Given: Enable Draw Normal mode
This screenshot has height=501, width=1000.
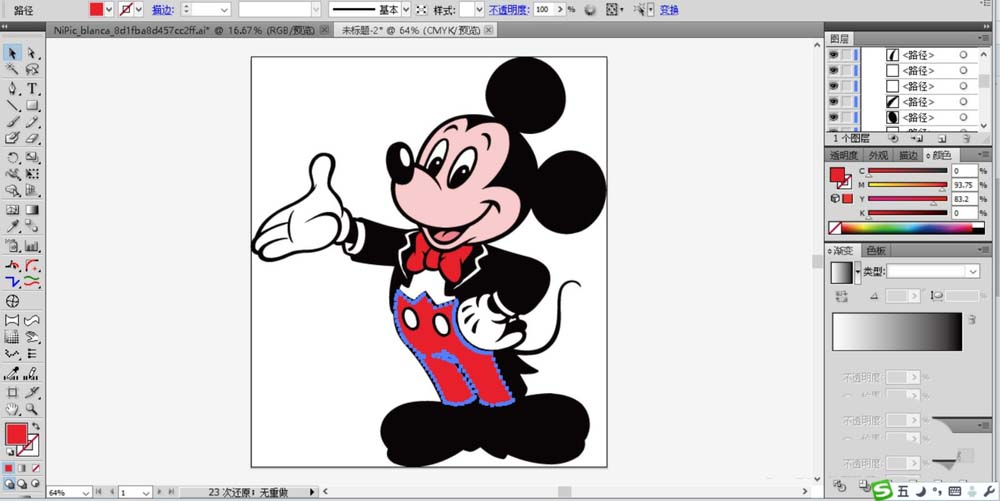Looking at the screenshot, I should (x=9, y=484).
